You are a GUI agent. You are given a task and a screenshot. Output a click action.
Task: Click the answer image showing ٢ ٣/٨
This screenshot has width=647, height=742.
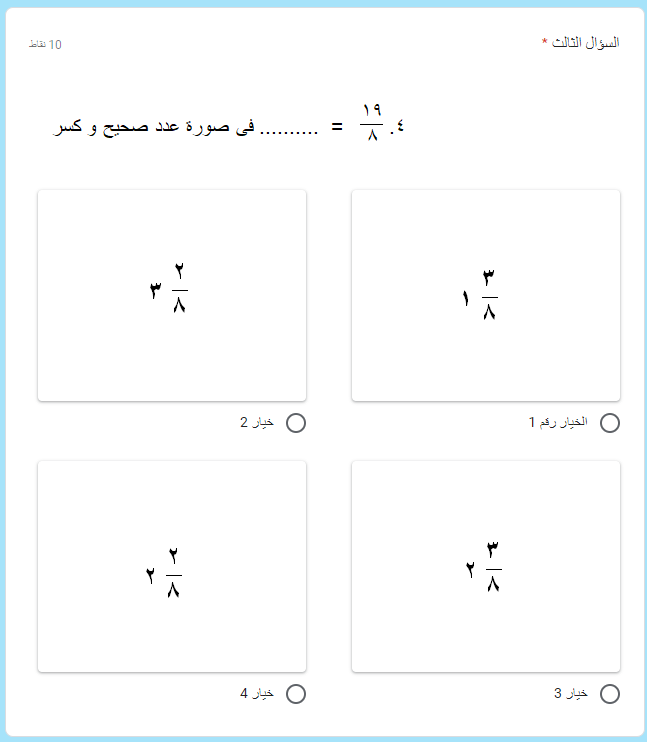point(485,567)
